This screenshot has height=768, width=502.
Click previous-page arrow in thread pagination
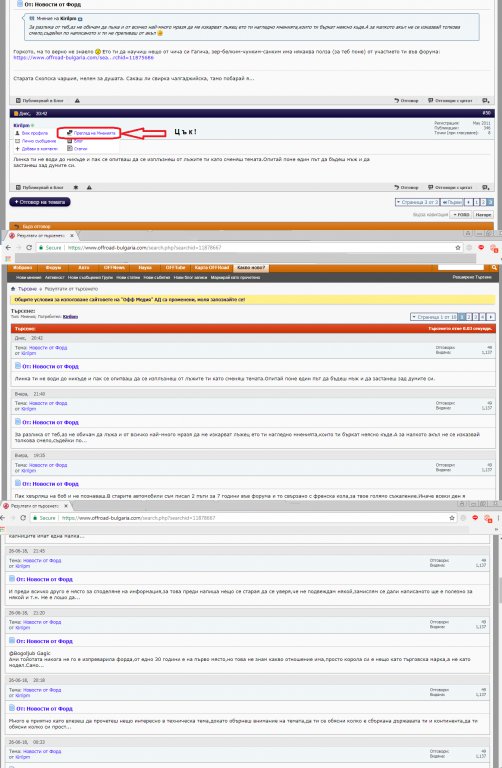point(468,202)
